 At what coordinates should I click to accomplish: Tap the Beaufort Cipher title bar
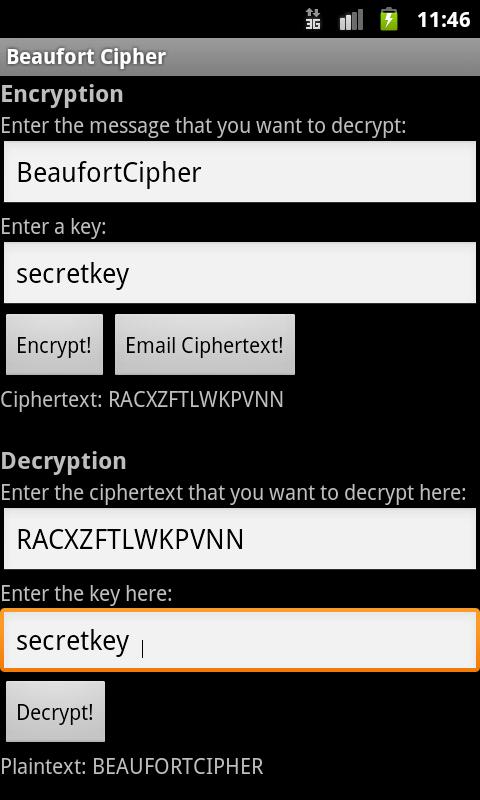(240, 57)
